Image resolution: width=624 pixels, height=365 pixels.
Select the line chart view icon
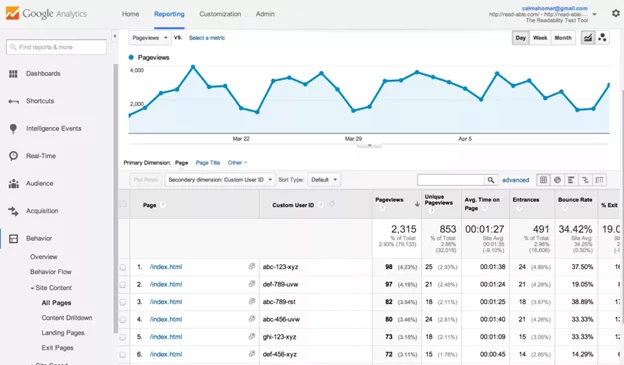[x=588, y=38]
